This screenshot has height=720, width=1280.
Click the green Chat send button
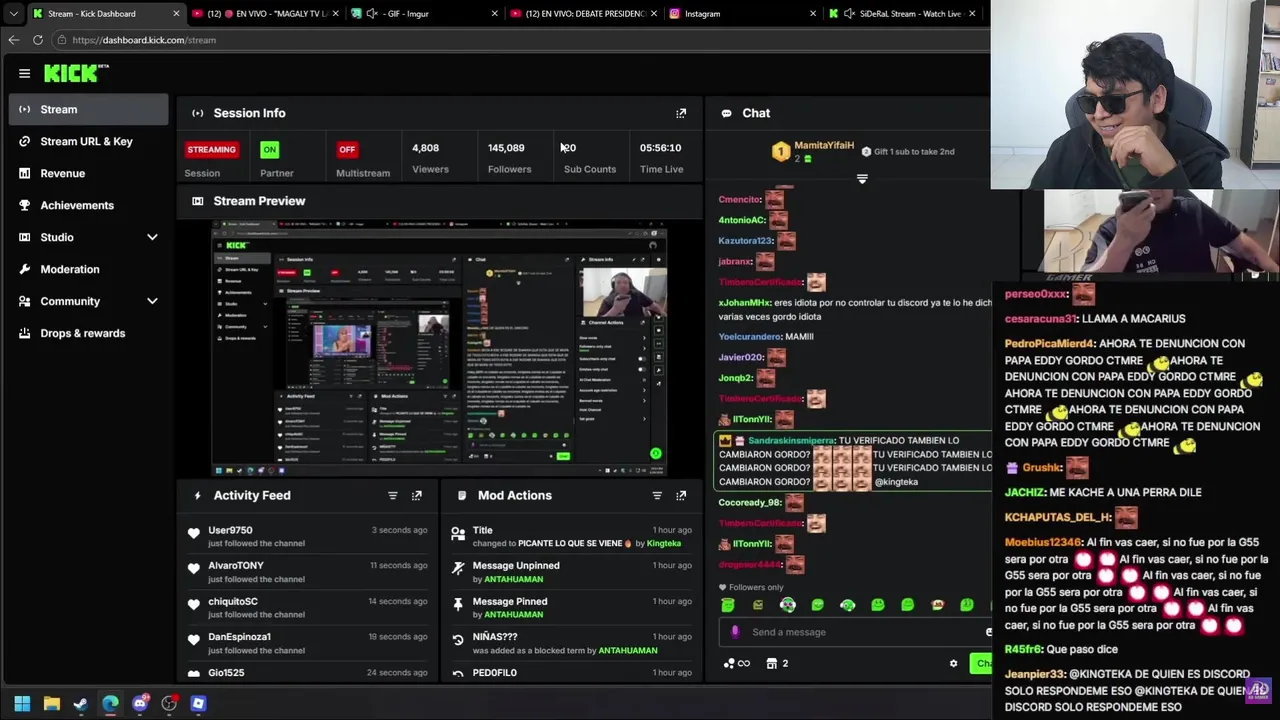(982, 664)
